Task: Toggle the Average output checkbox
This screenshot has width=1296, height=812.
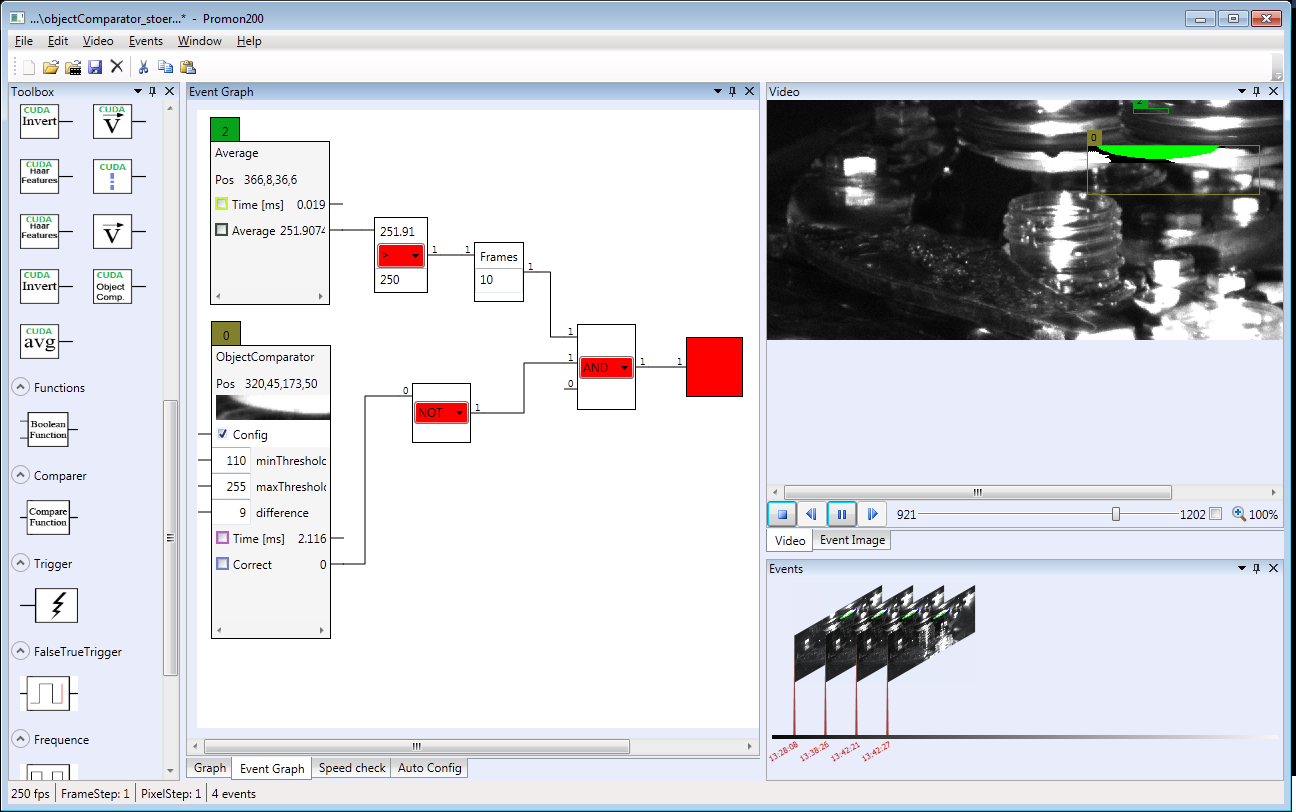Action: [x=222, y=230]
